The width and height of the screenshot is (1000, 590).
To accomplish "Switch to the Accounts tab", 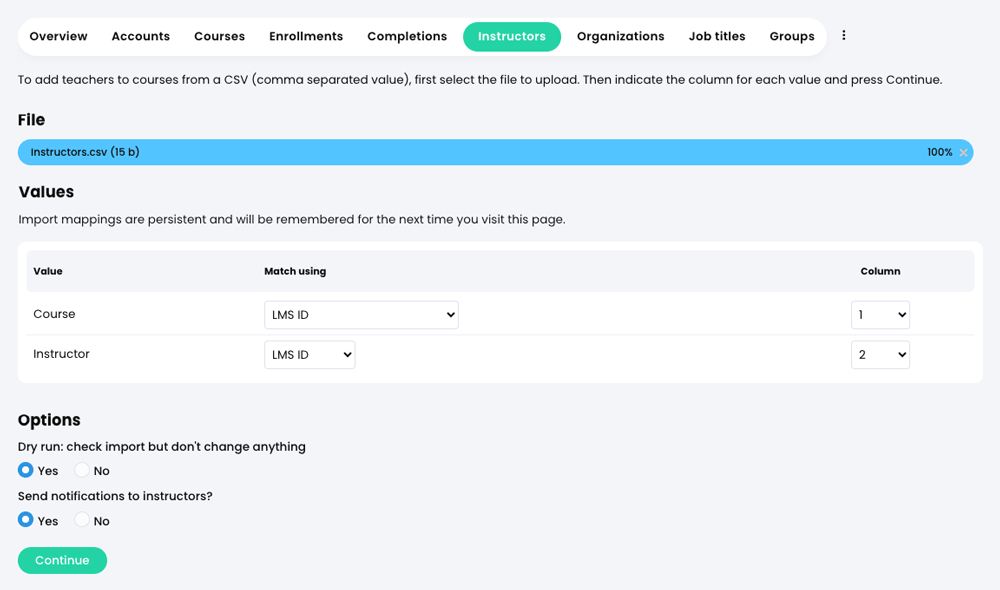I will 140,35.
